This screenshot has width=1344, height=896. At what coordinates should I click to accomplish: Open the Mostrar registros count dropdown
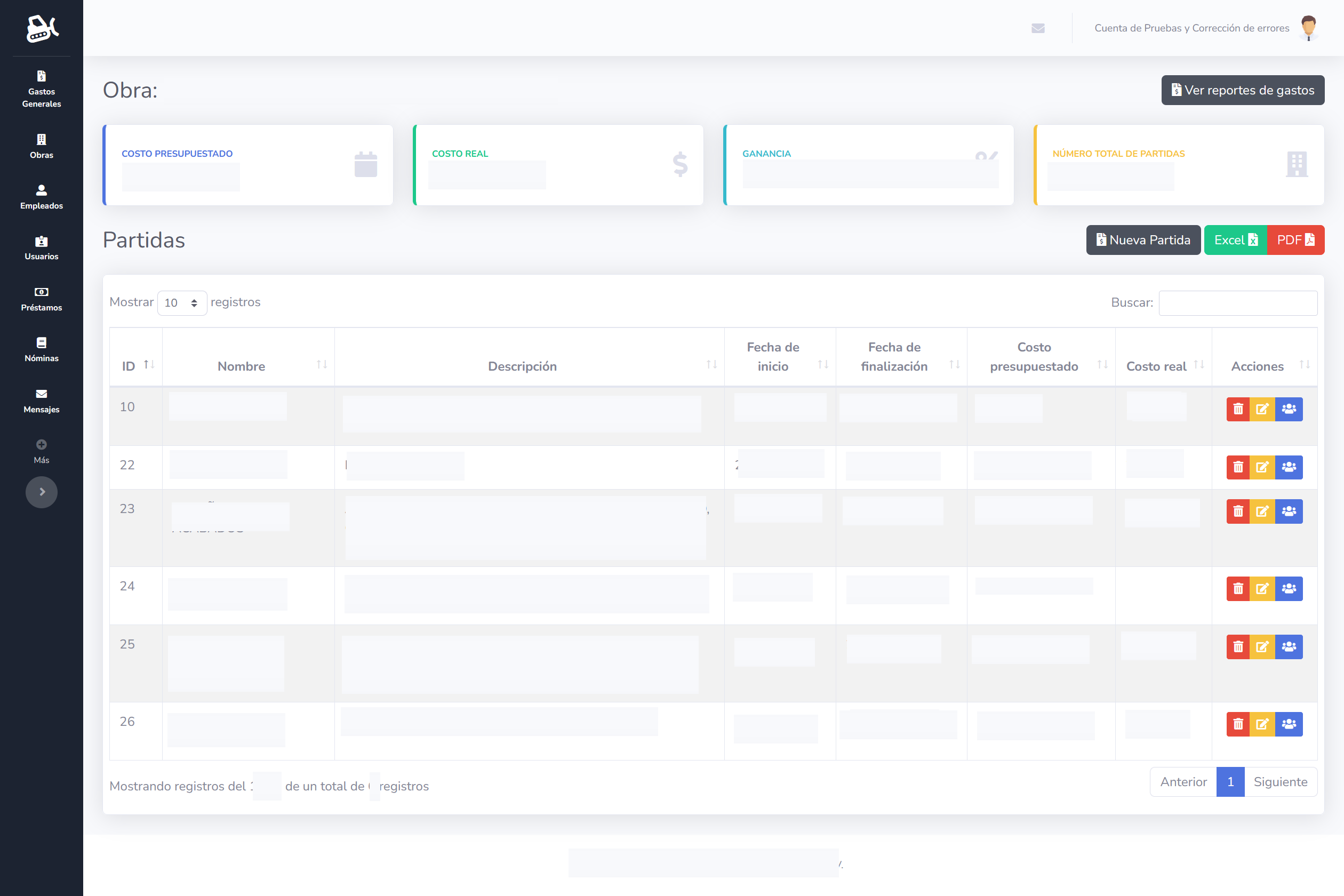(182, 303)
